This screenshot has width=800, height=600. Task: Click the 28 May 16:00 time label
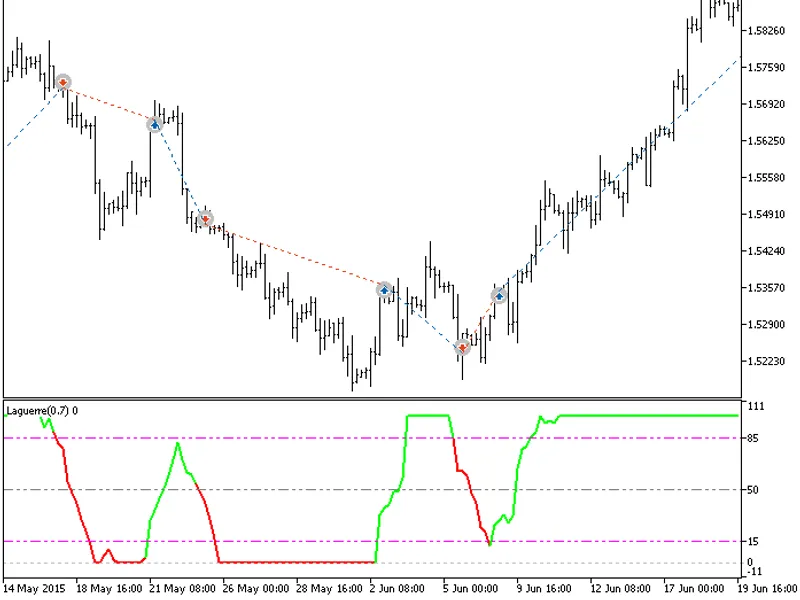click(329, 588)
